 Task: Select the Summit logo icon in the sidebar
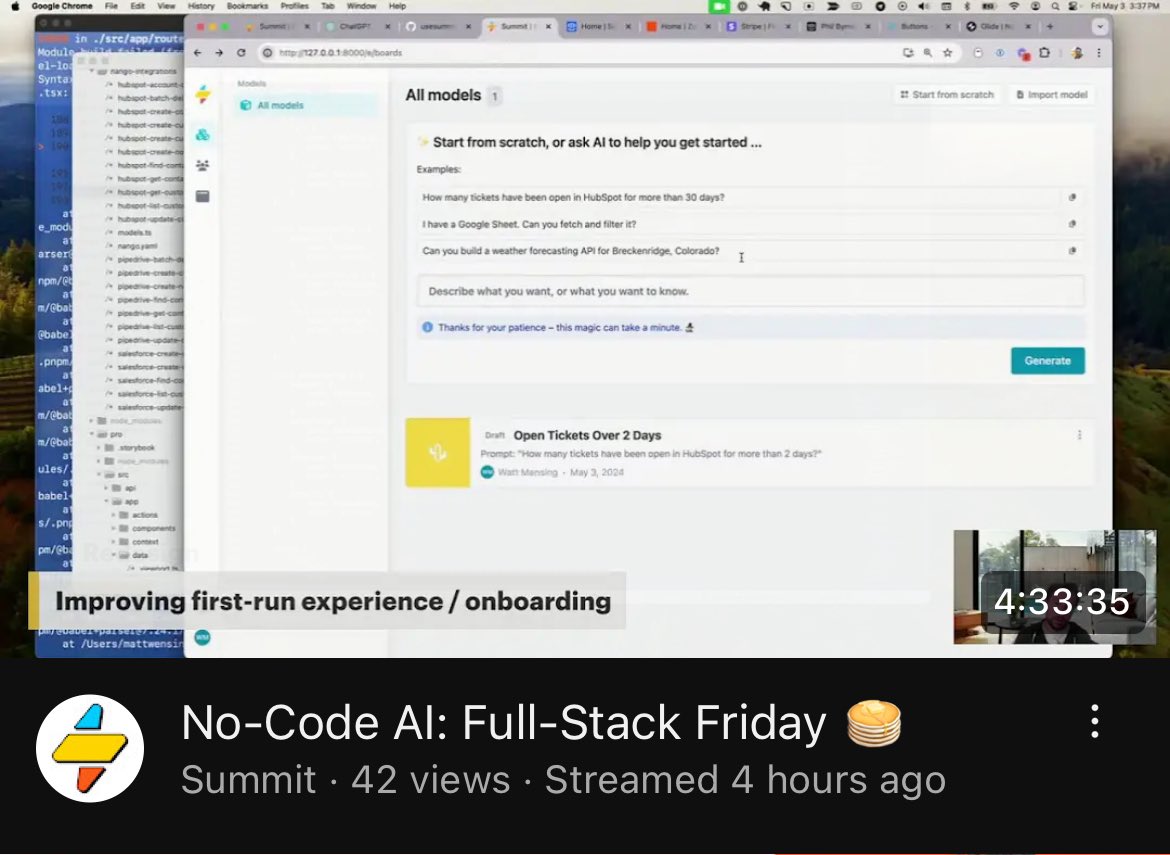(203, 93)
